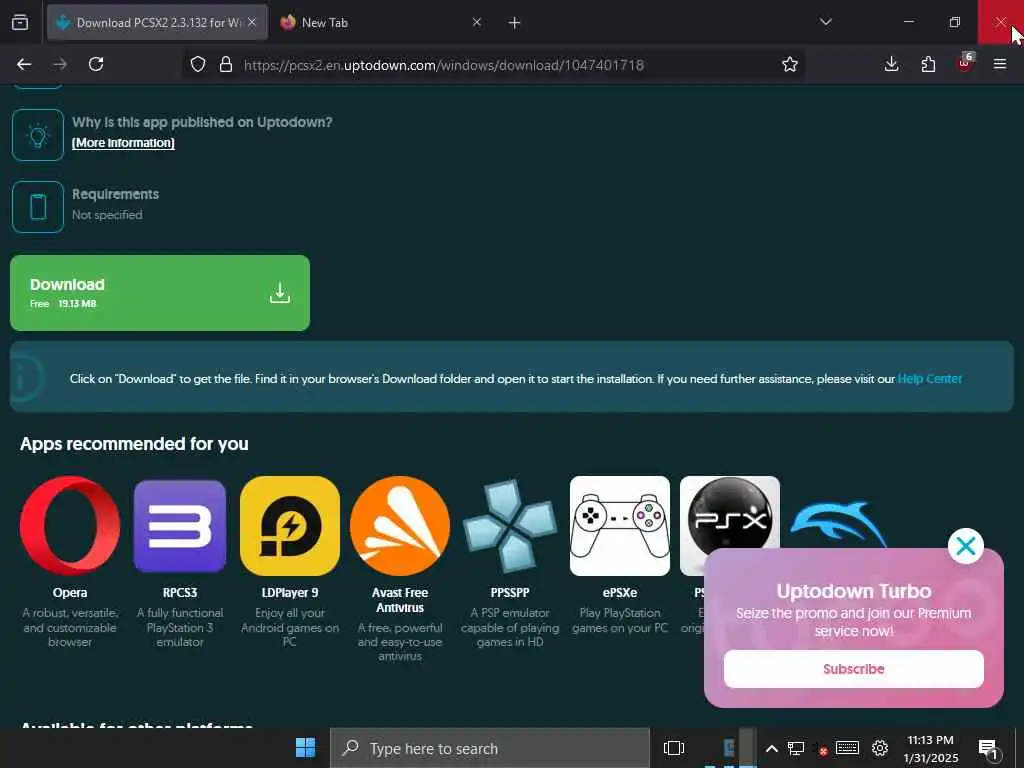Open Firefox downloads panel
The height and width of the screenshot is (768, 1024).
891,64
